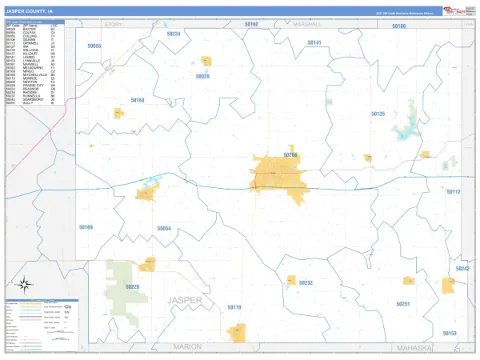Click the ZIP code label 50112
The width and height of the screenshot is (480, 360).
(454, 192)
